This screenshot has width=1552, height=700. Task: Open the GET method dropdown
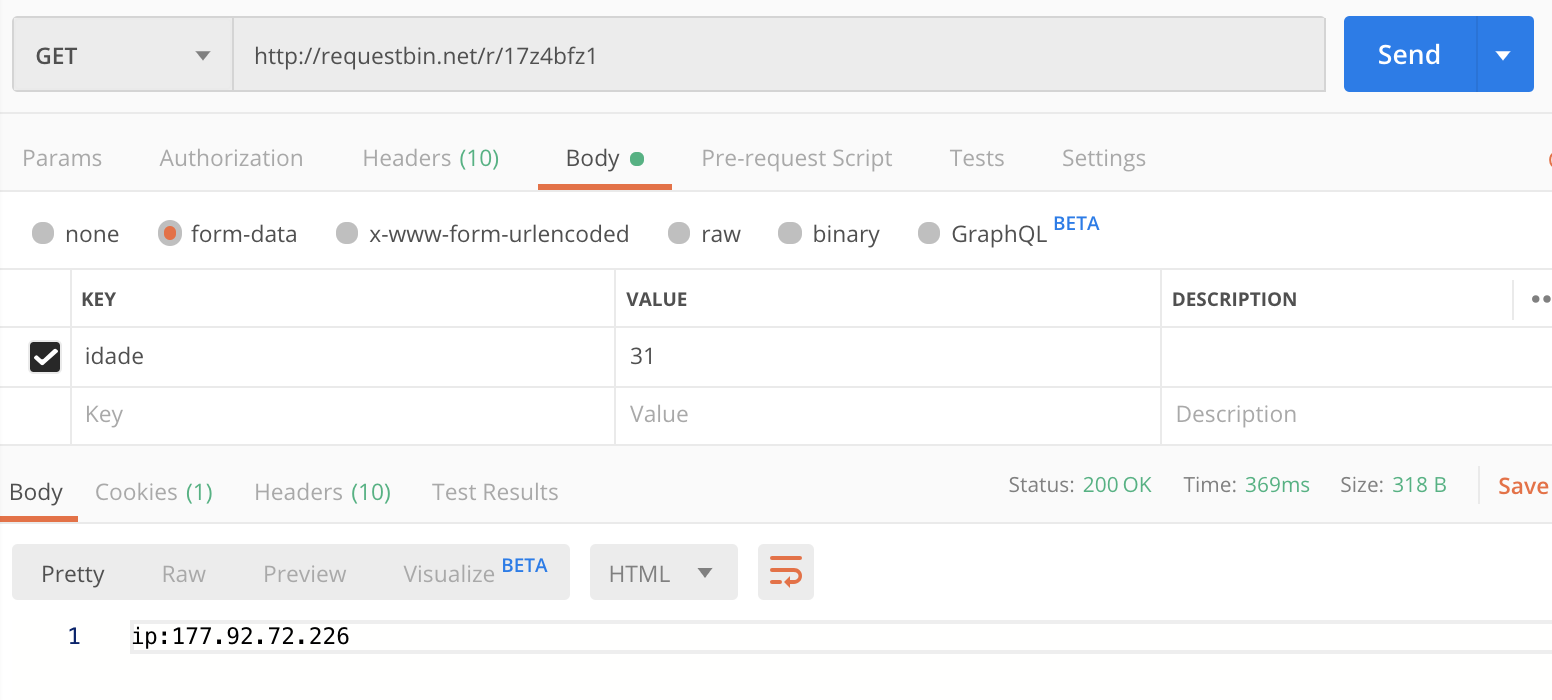pyautogui.click(x=122, y=55)
